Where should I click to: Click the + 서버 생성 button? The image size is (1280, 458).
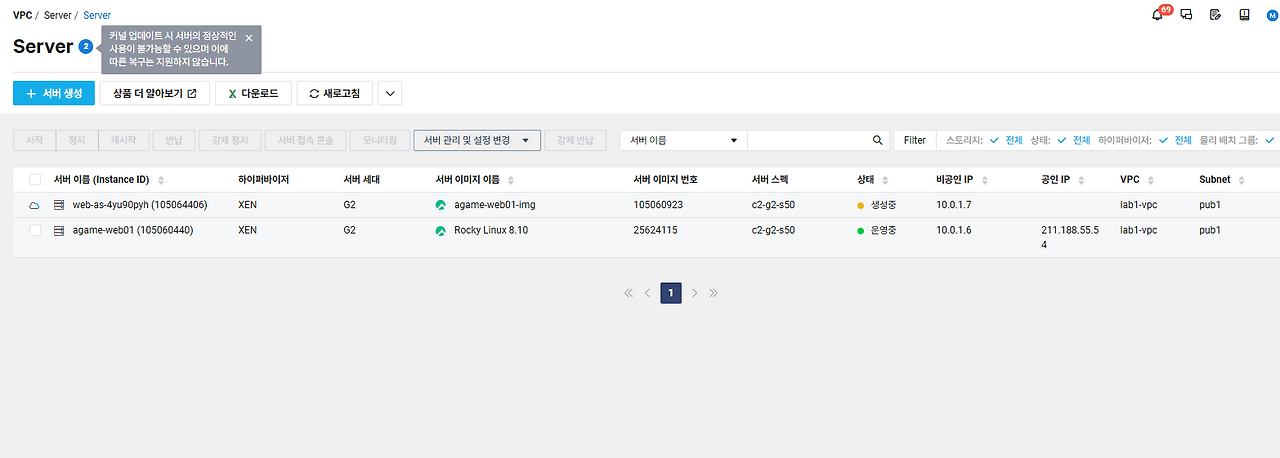[x=54, y=93]
